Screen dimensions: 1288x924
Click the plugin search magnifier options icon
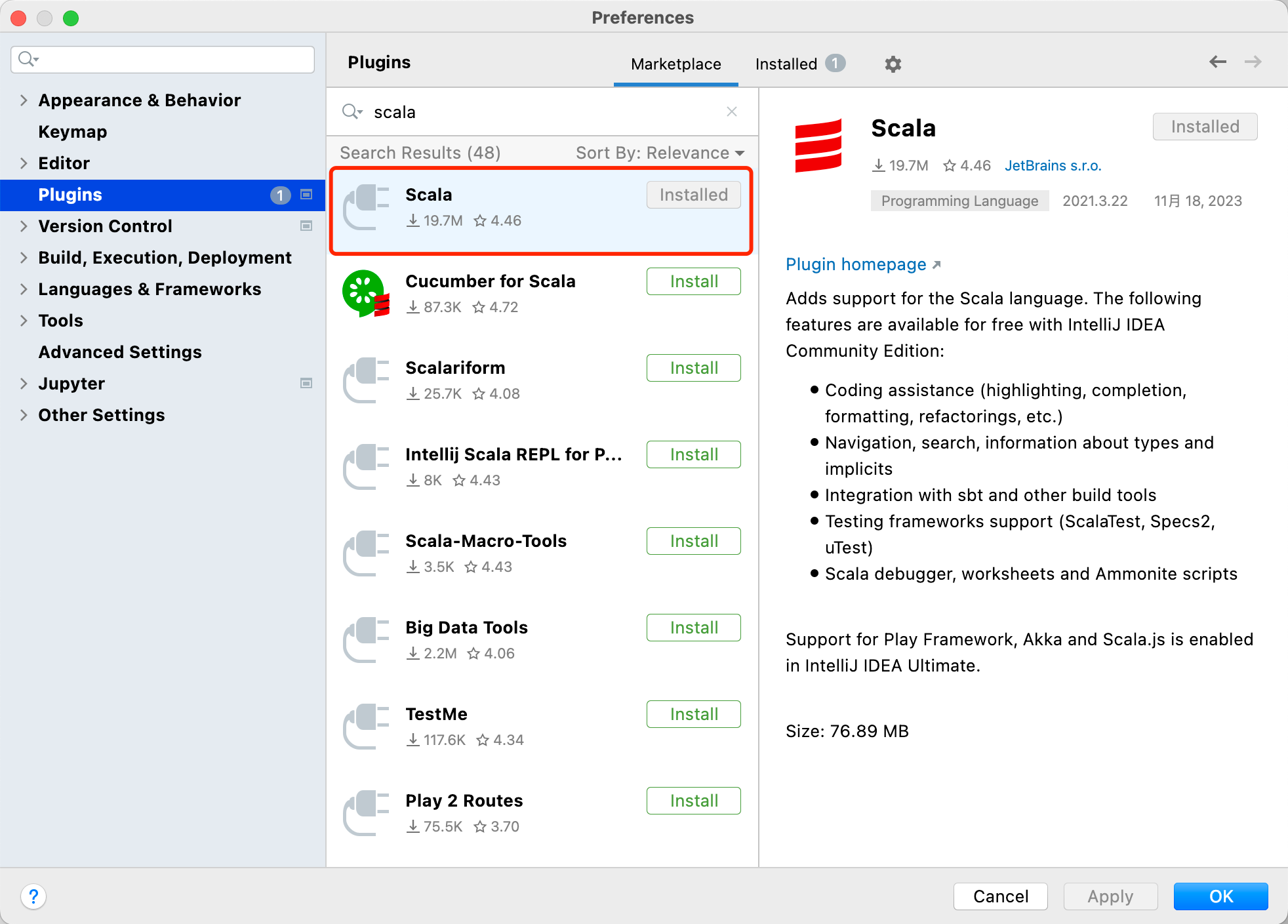(352, 111)
